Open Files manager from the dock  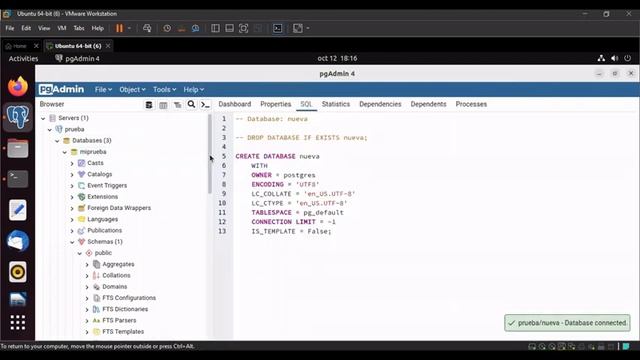18,148
